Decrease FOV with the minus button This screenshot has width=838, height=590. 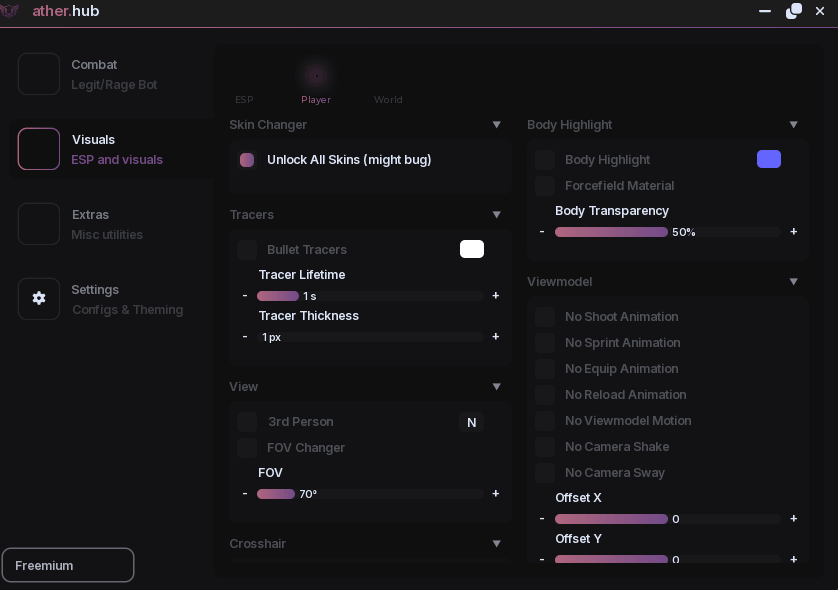coord(245,493)
